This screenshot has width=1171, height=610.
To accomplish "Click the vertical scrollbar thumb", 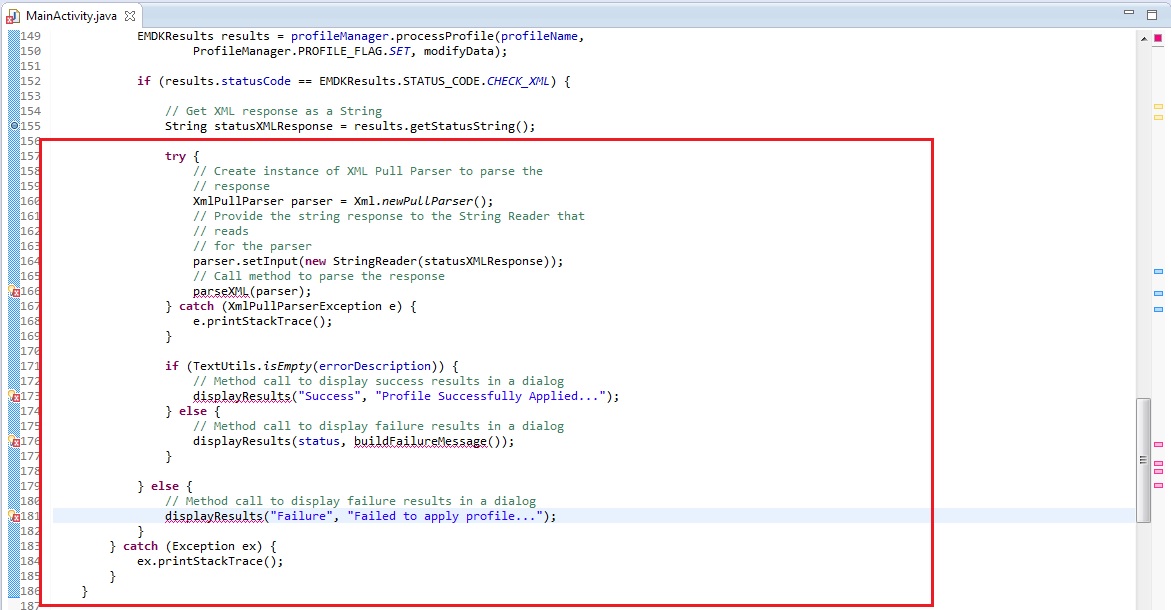I will (1143, 460).
